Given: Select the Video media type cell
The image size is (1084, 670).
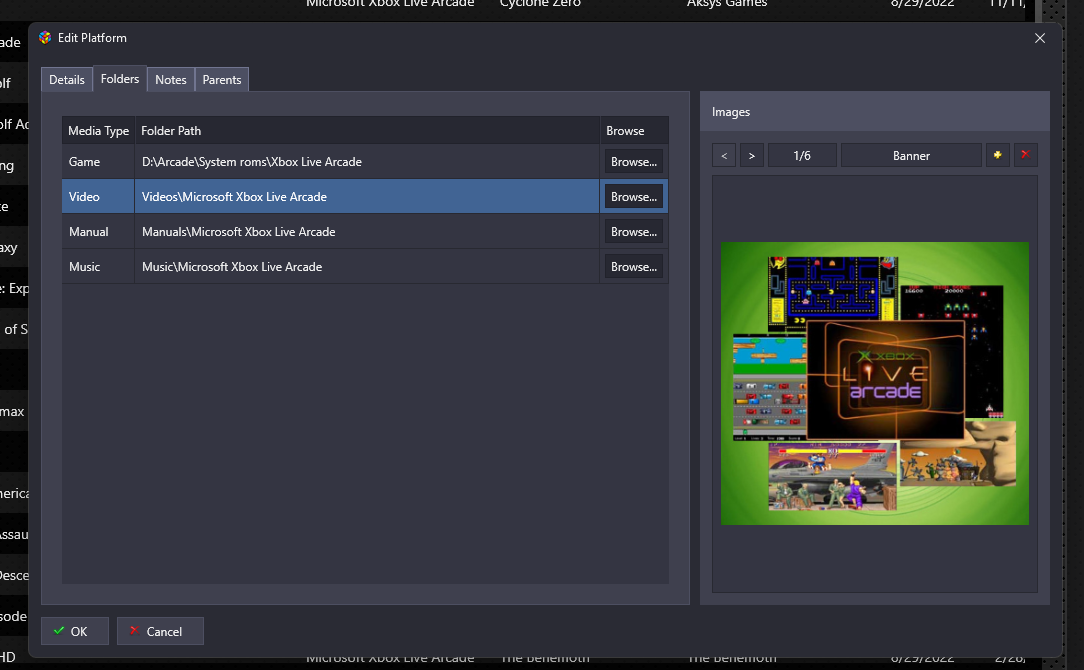Looking at the screenshot, I should tap(98, 197).
